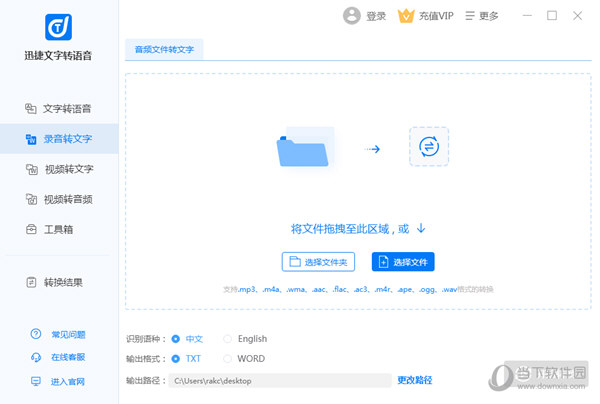Open the 工具箱 toolbox item
This screenshot has width=600, height=404.
59,230
